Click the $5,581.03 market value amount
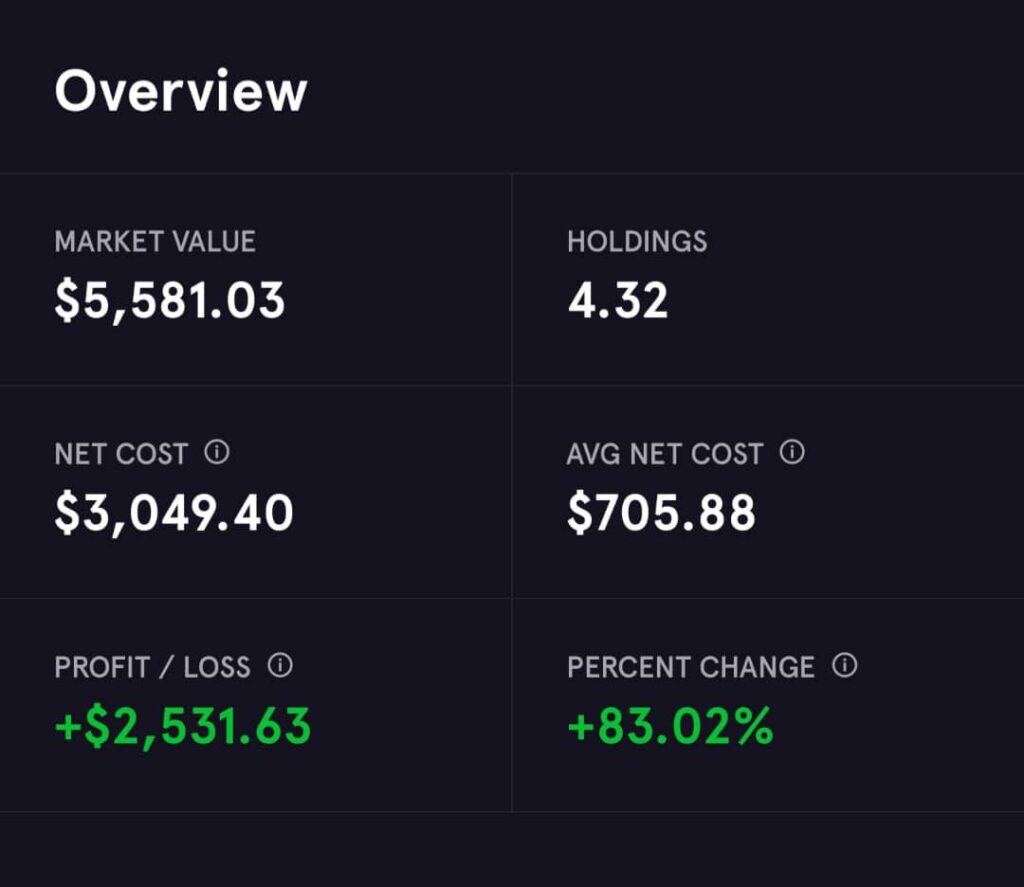Image resolution: width=1024 pixels, height=887 pixels. point(170,300)
